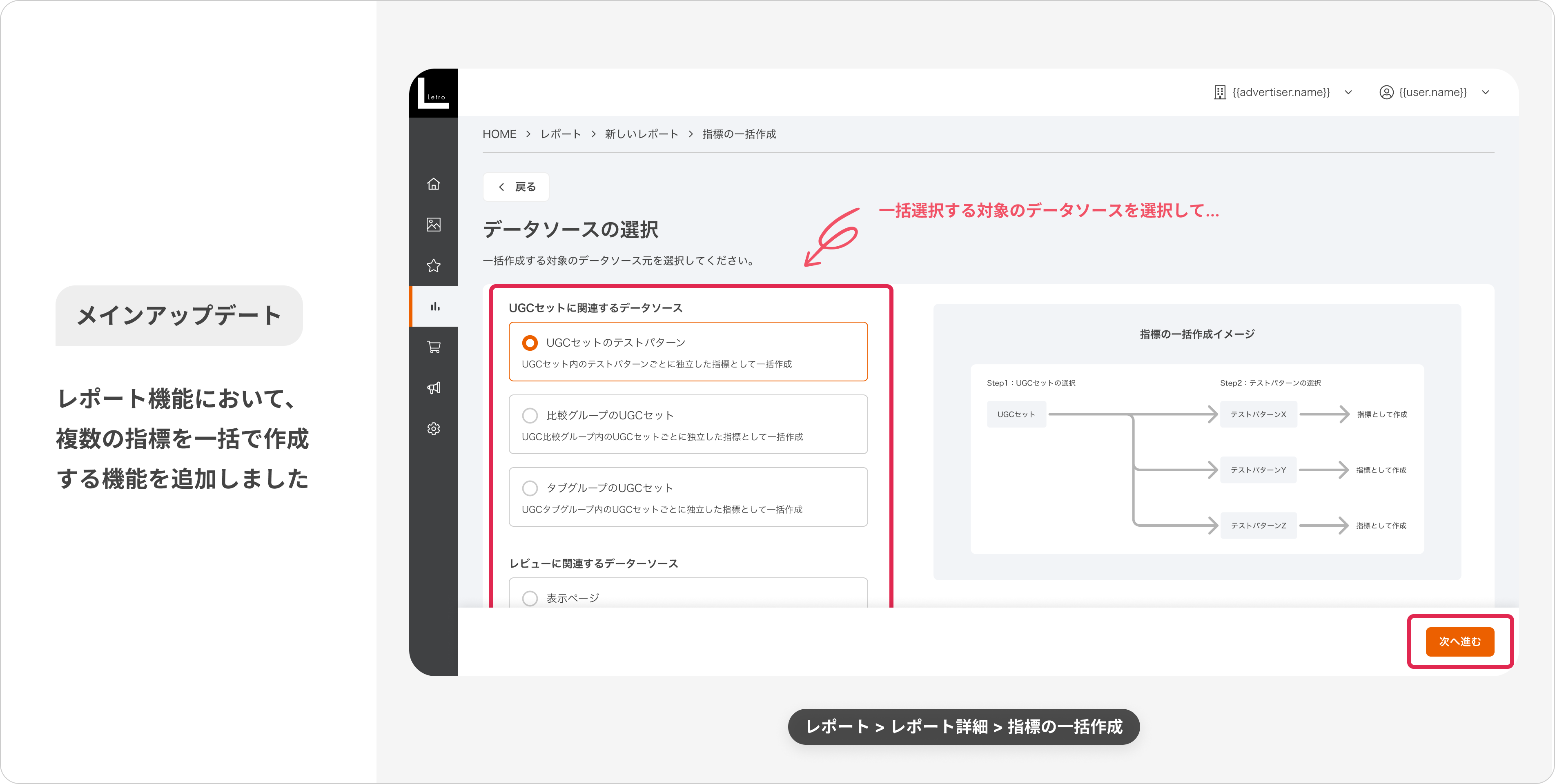Screen dimensions: 1555x784
Task: Open the image gallery sidebar icon
Action: click(433, 225)
